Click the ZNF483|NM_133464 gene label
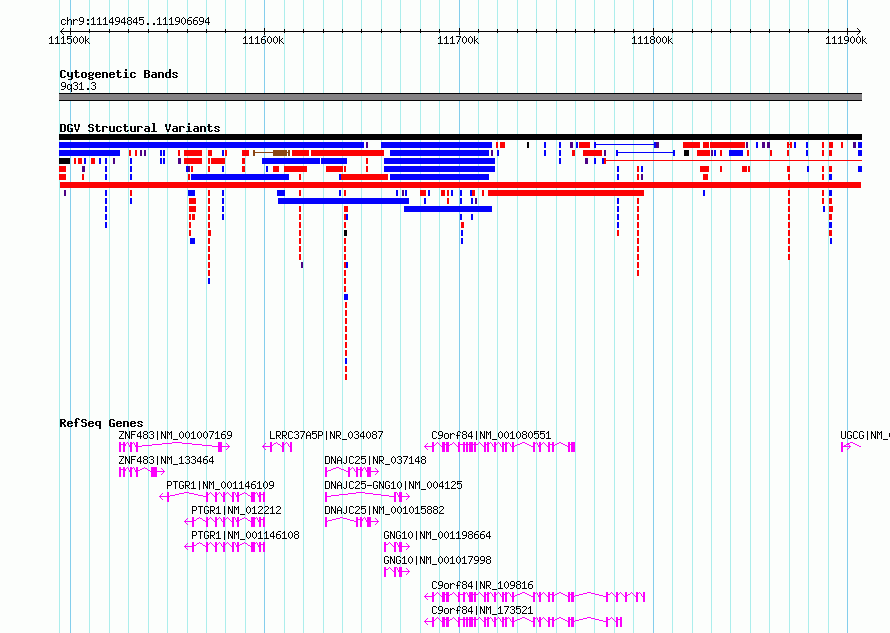The height and width of the screenshot is (633, 890). coord(166,460)
